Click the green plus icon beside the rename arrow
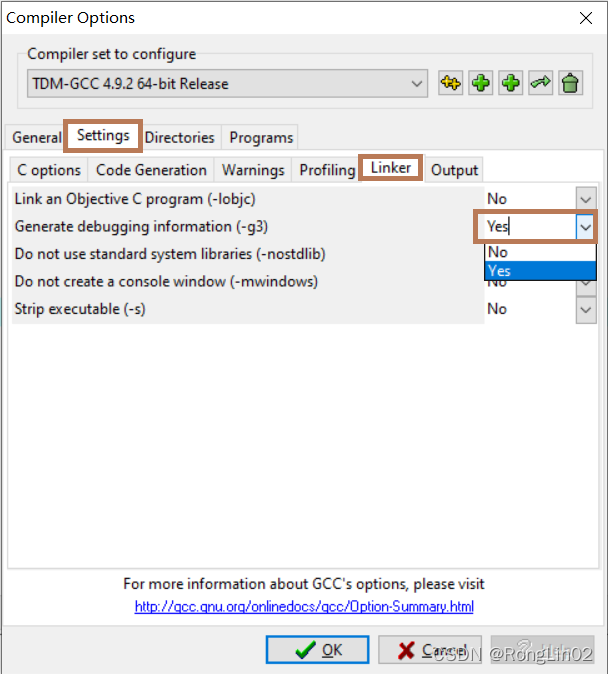 coord(510,83)
